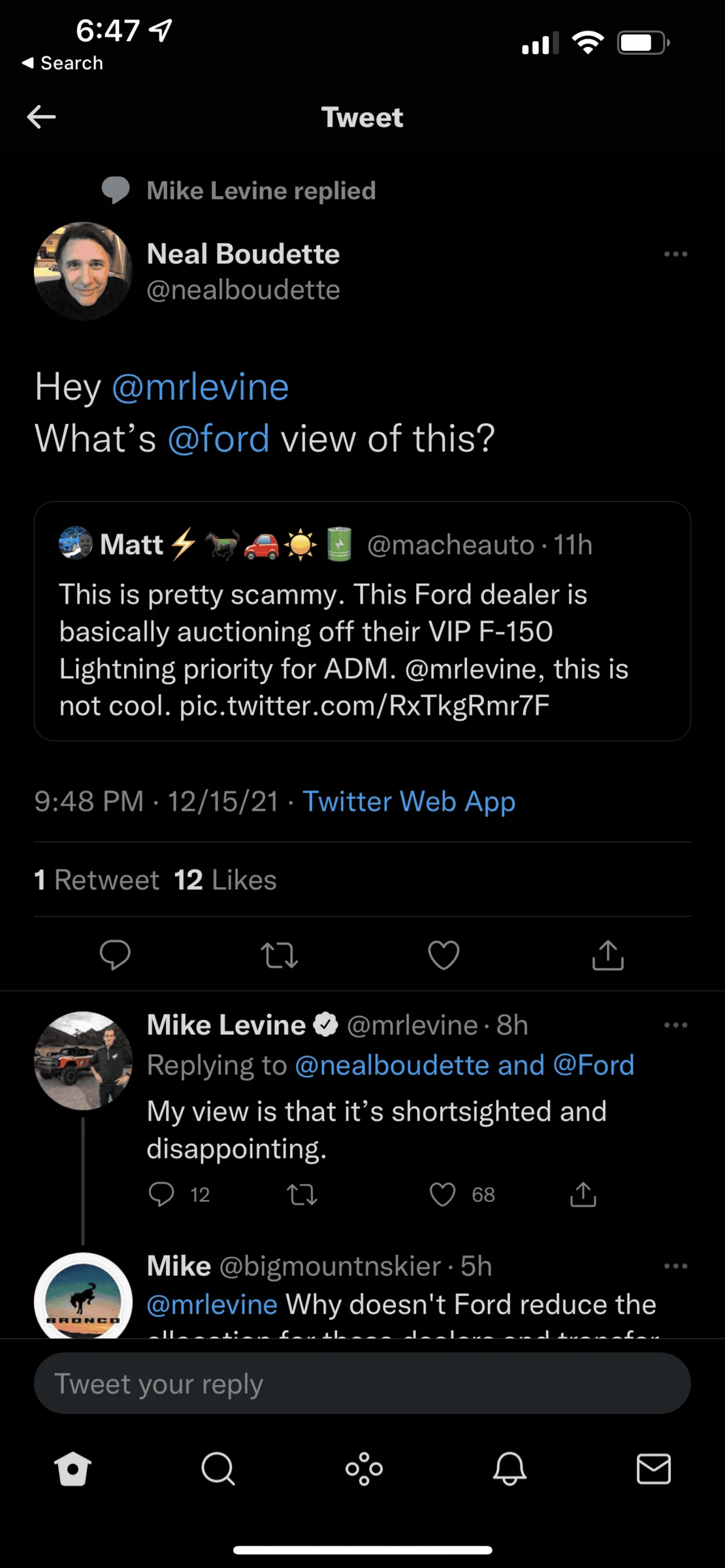Open the Twitter Web App link

click(x=409, y=802)
